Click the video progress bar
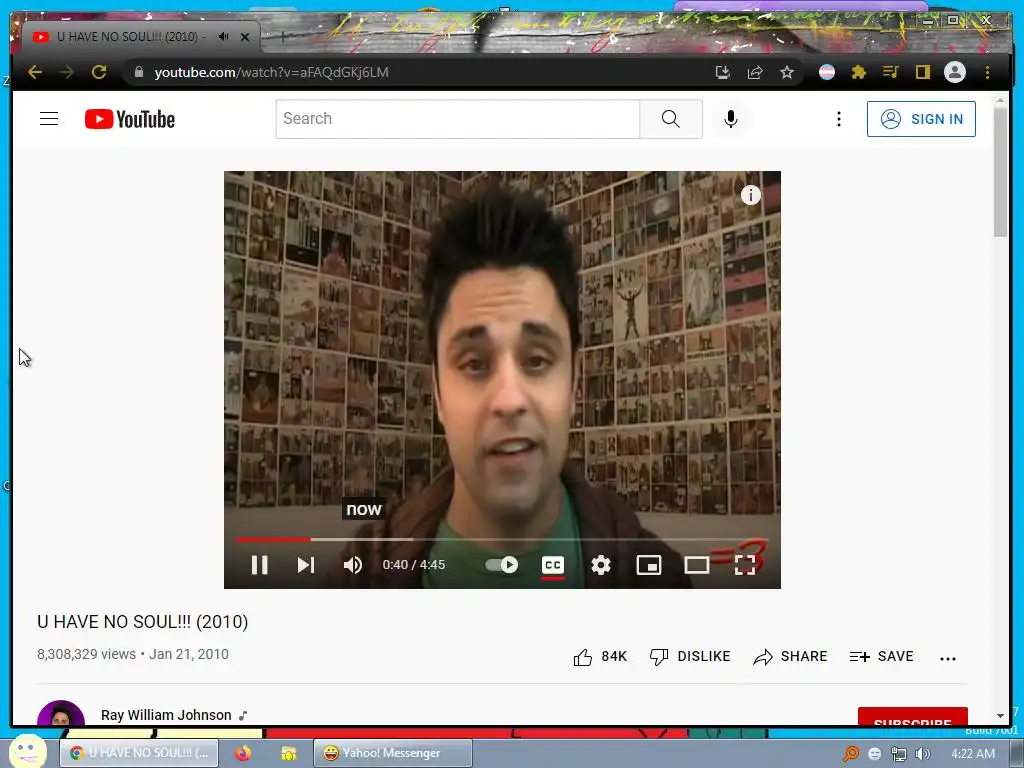This screenshot has height=768, width=1024. coord(502,539)
